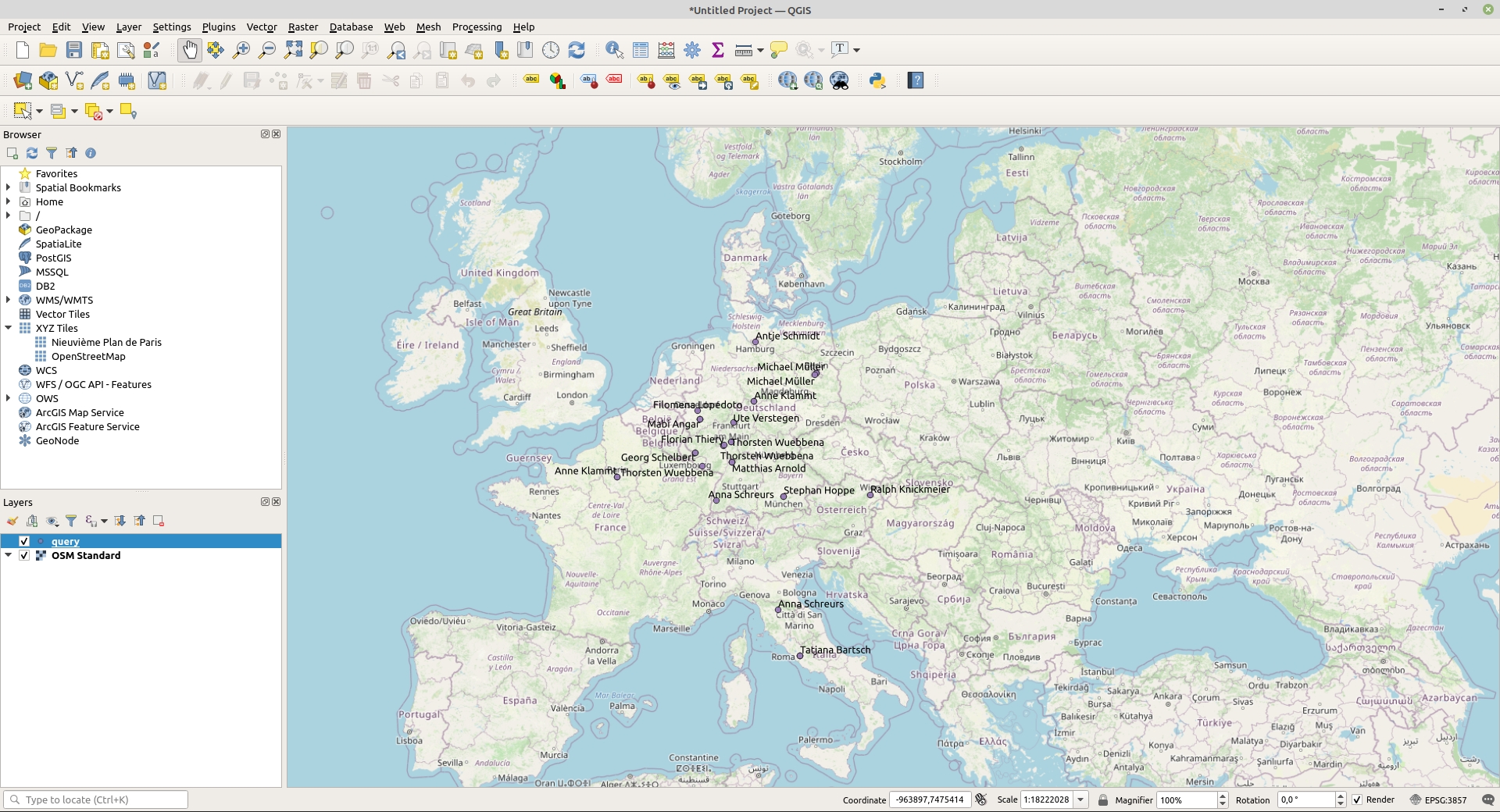Toggle extents display next to Coordinate field
The height and width of the screenshot is (812, 1500).
coord(981,800)
